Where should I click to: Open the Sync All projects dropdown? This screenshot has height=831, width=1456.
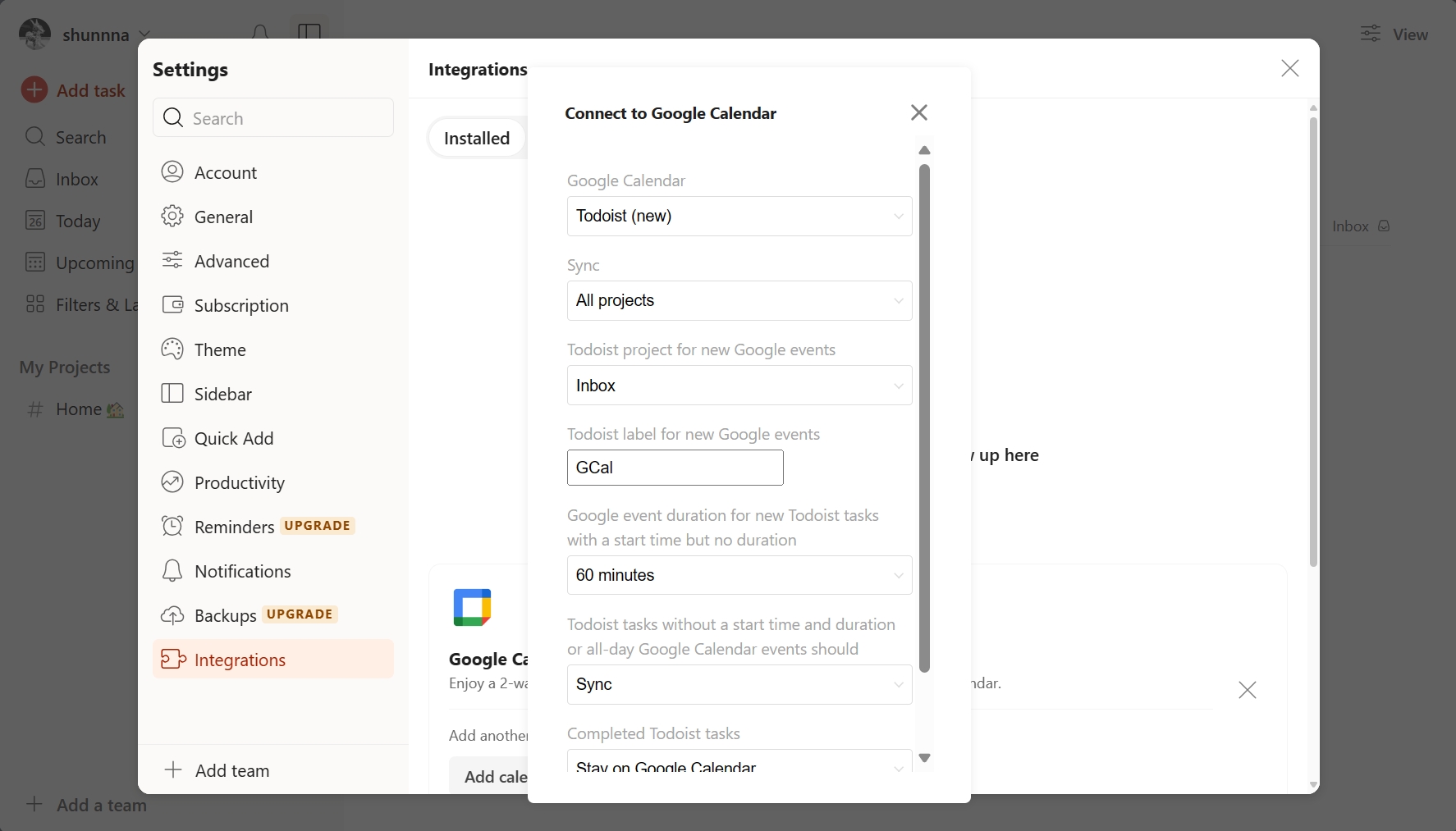739,300
